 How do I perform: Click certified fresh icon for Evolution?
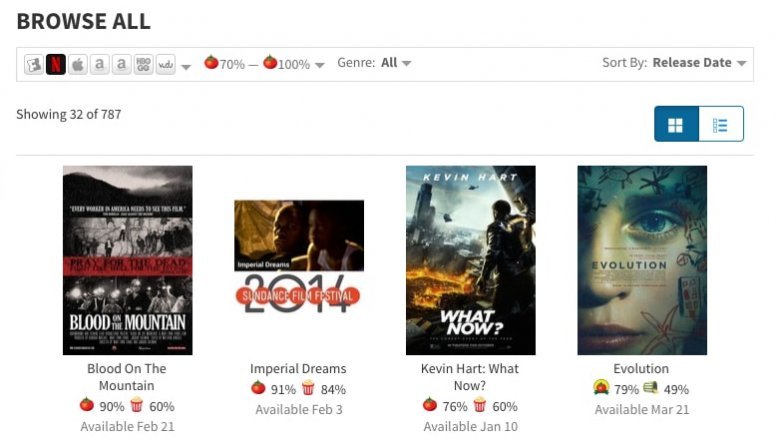pos(601,387)
